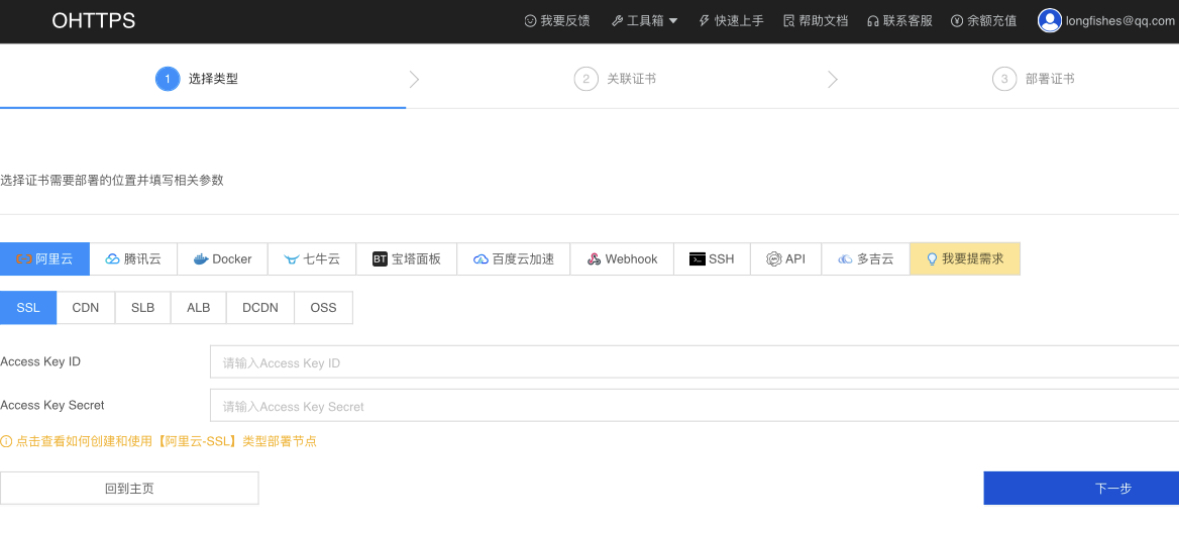This screenshot has height=537, width=1179.
Task: Open 快速上手 quick start
Action: click(x=731, y=21)
